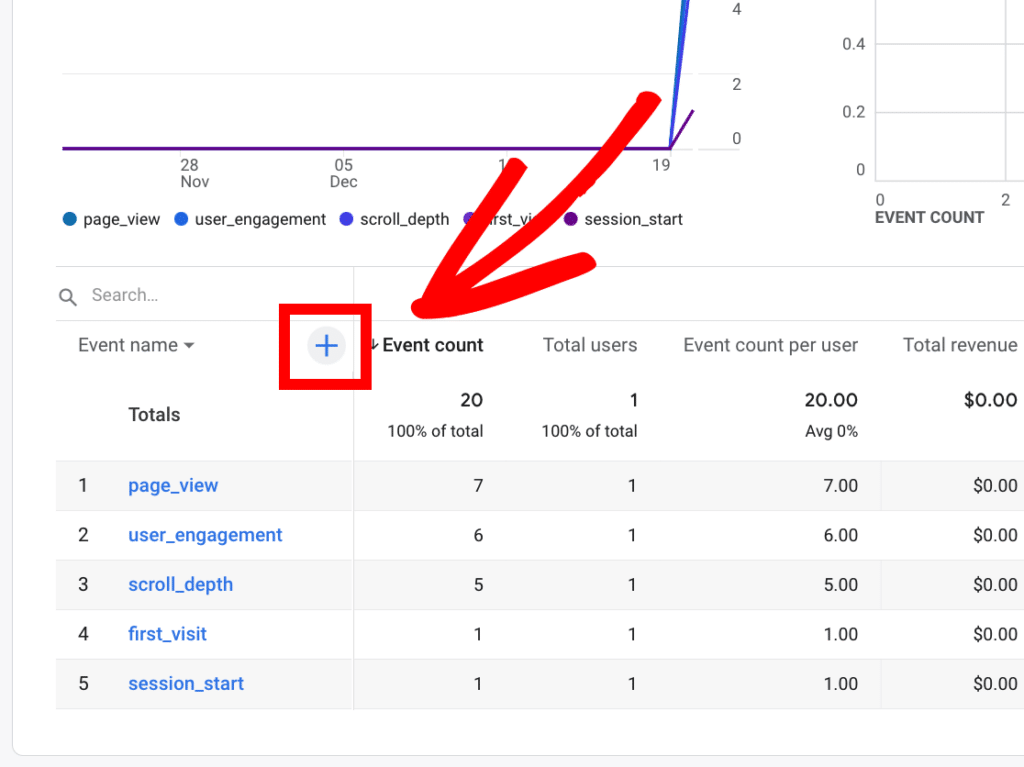This screenshot has height=767, width=1024.
Task: Toggle the session_start legend entry
Action: point(623,219)
